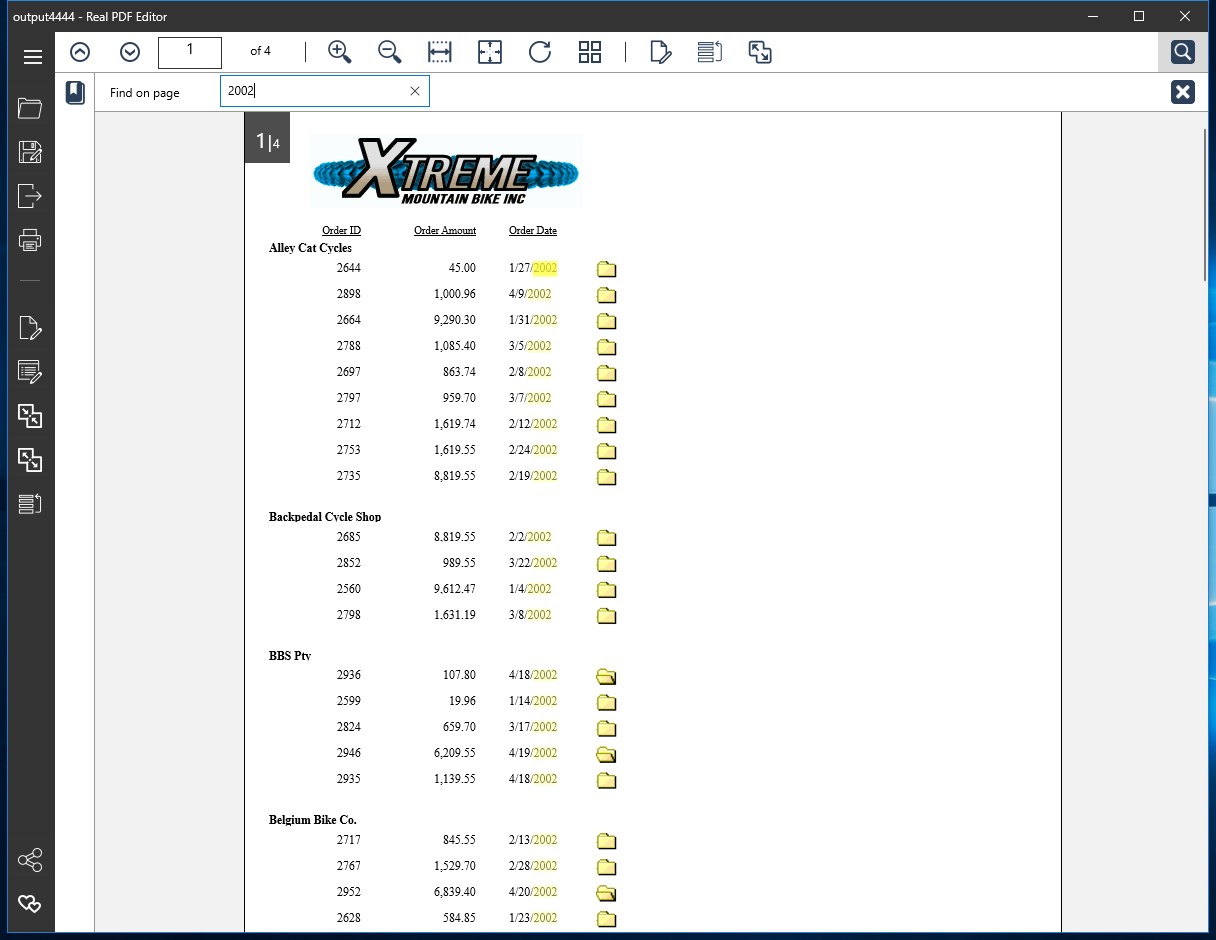Open bookmarks panel
This screenshot has width=1216, height=940.
click(x=75, y=93)
